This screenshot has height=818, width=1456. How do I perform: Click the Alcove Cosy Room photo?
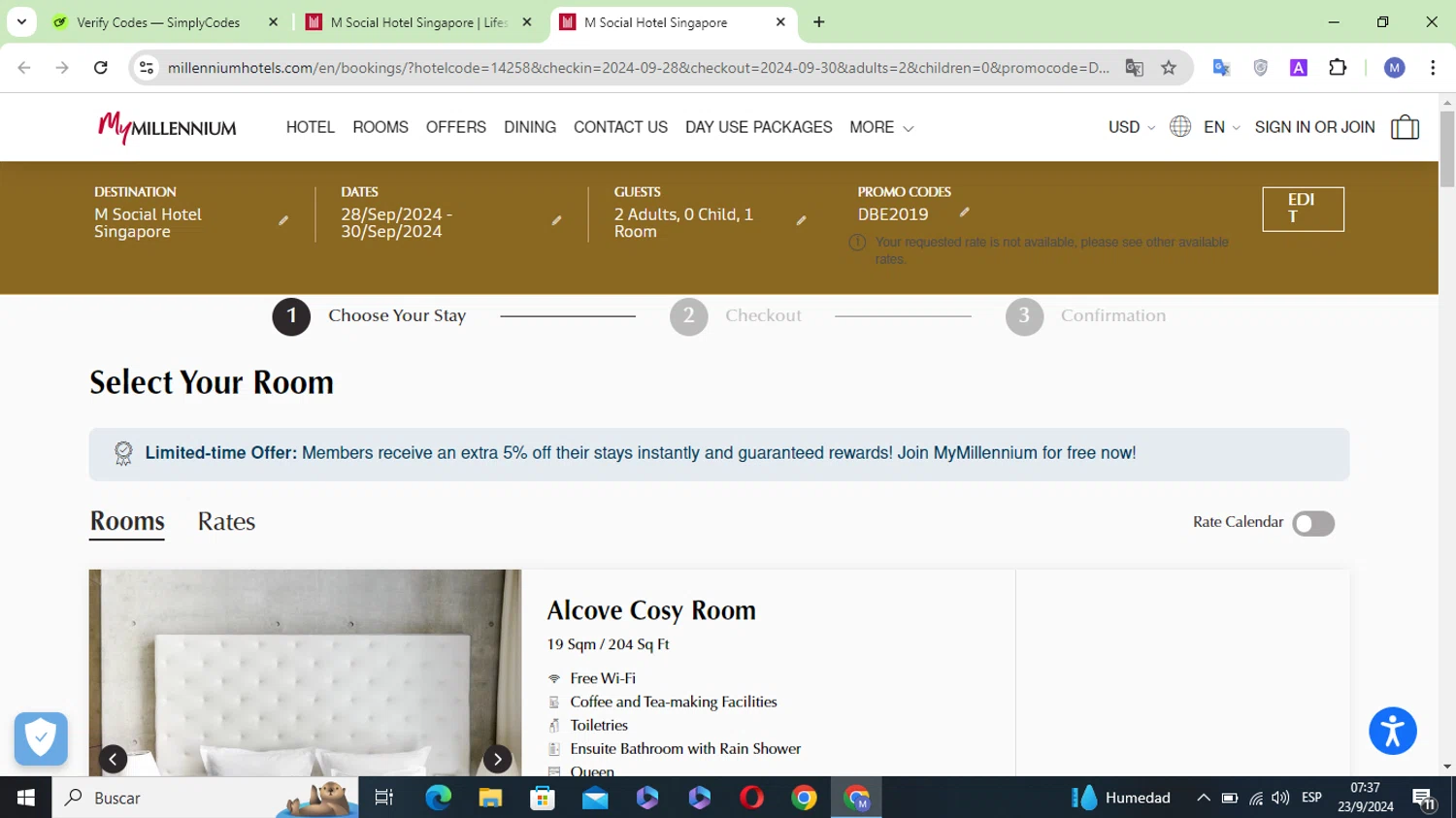(305, 672)
